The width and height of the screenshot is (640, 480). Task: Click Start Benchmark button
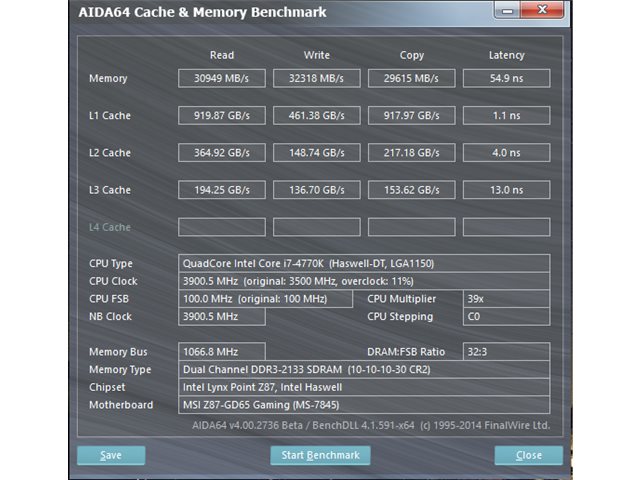point(320,455)
